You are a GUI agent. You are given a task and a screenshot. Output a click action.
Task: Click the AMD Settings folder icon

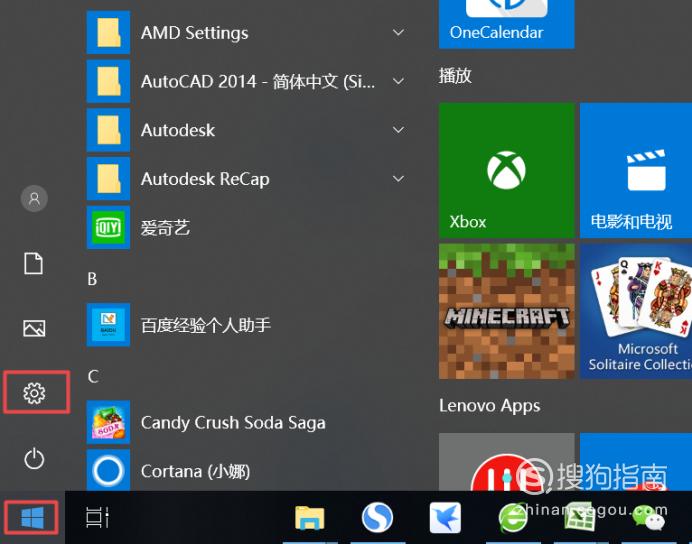pyautogui.click(x=109, y=33)
